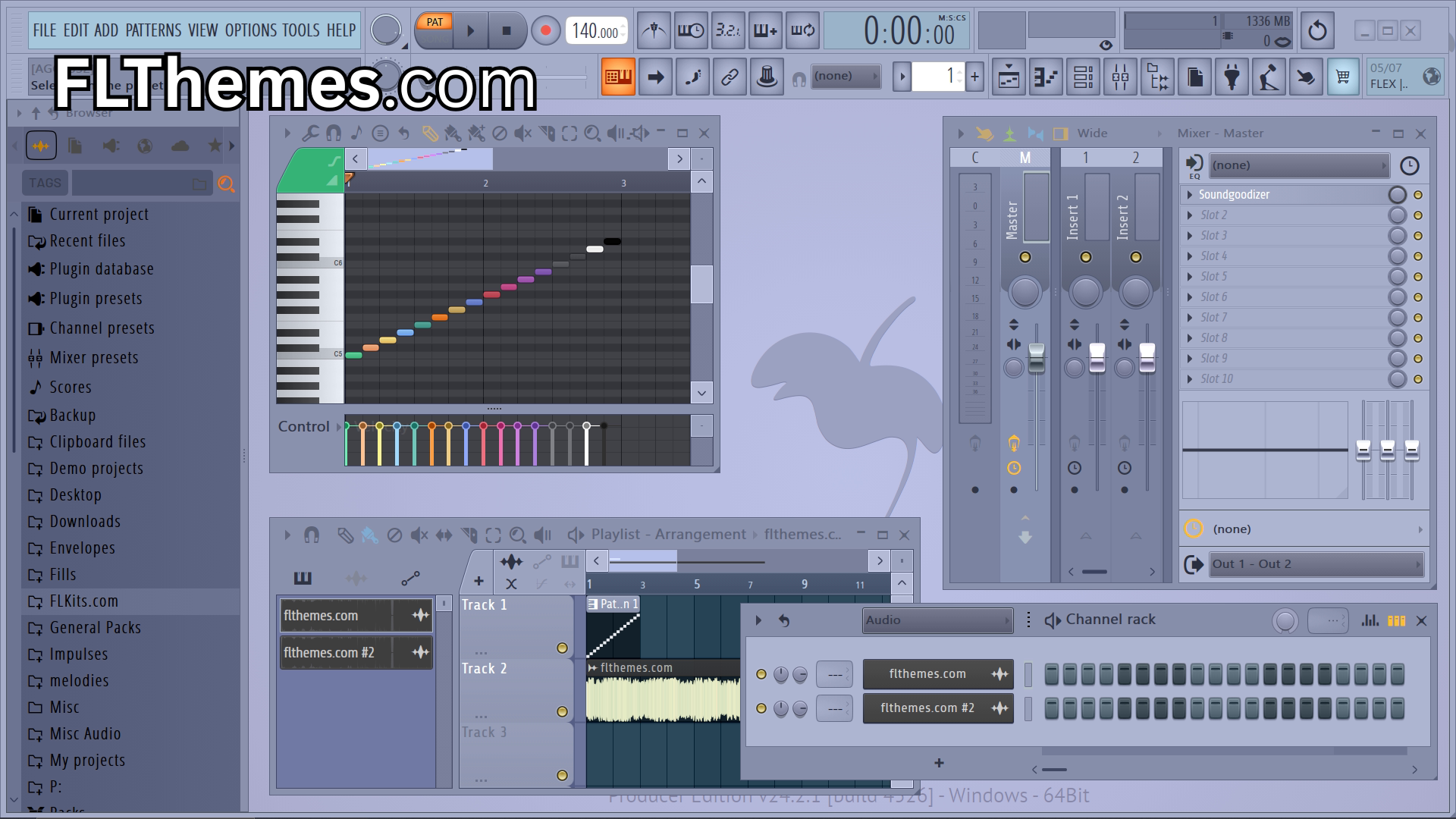Toggle Track 1 mute LED in playlist
The image size is (1456, 819).
tap(562, 648)
